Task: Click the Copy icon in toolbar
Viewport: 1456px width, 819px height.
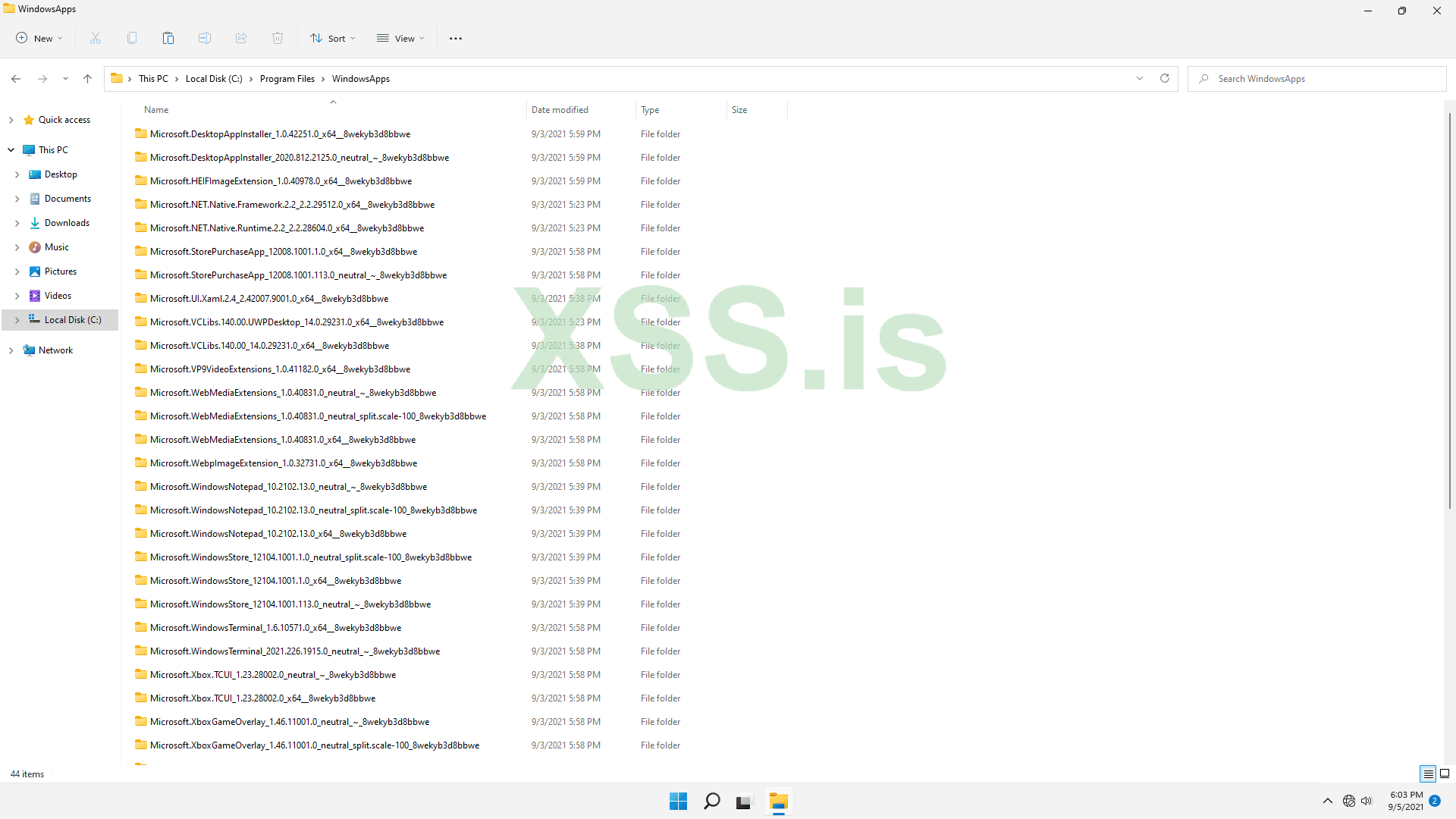Action: pyautogui.click(x=132, y=38)
